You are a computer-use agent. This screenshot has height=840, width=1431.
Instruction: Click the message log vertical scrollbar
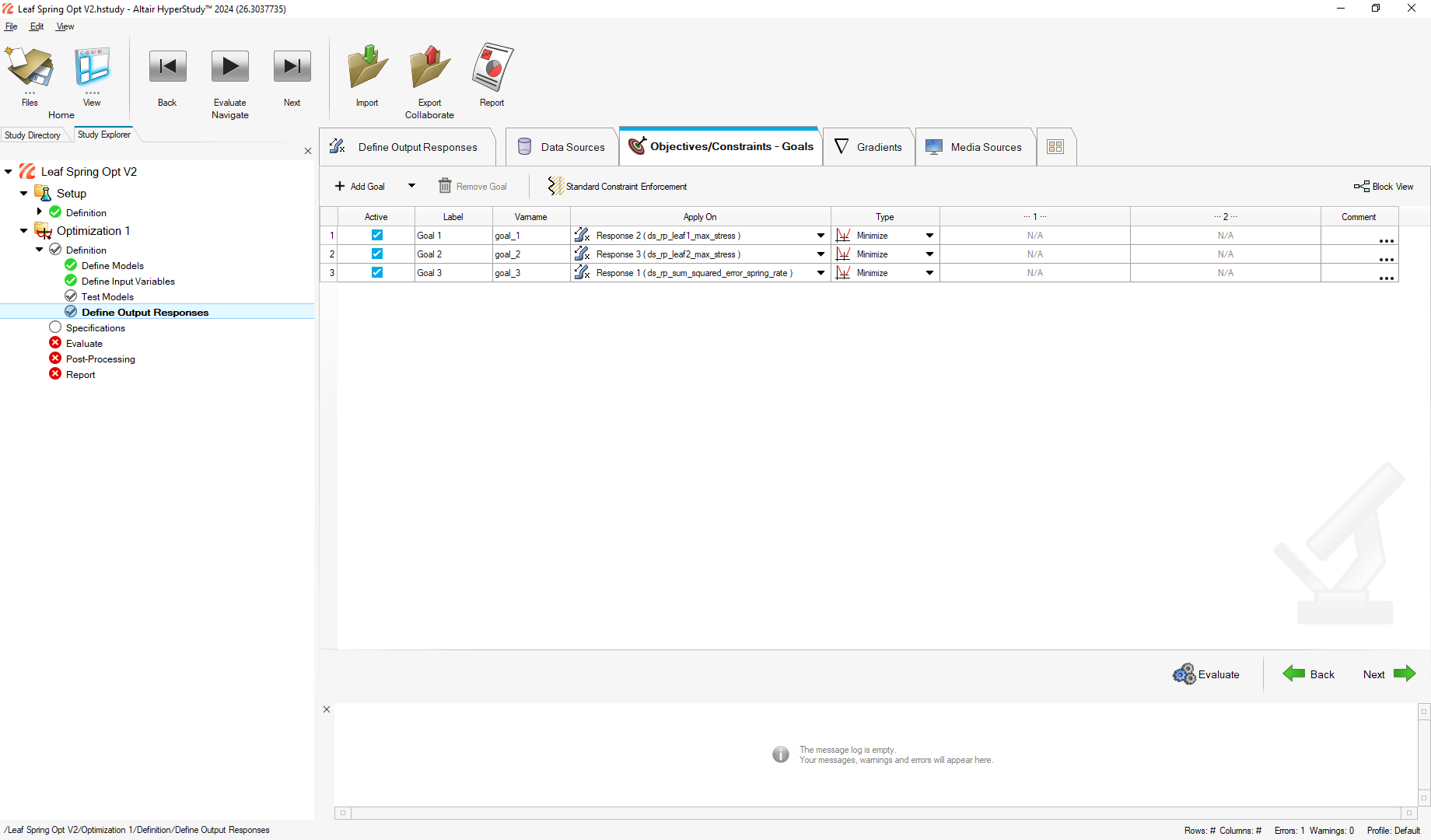1424,754
